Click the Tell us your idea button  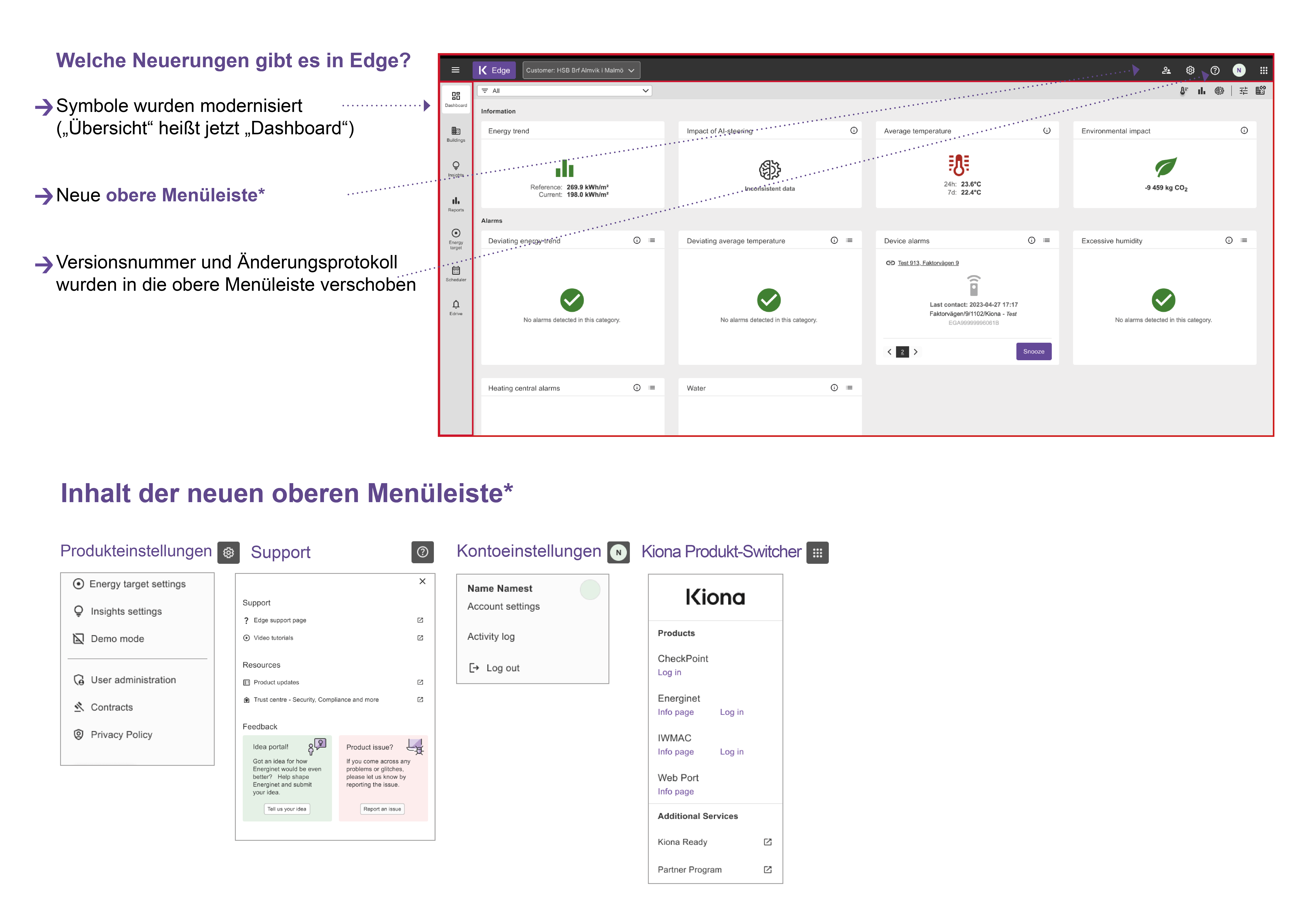point(287,809)
